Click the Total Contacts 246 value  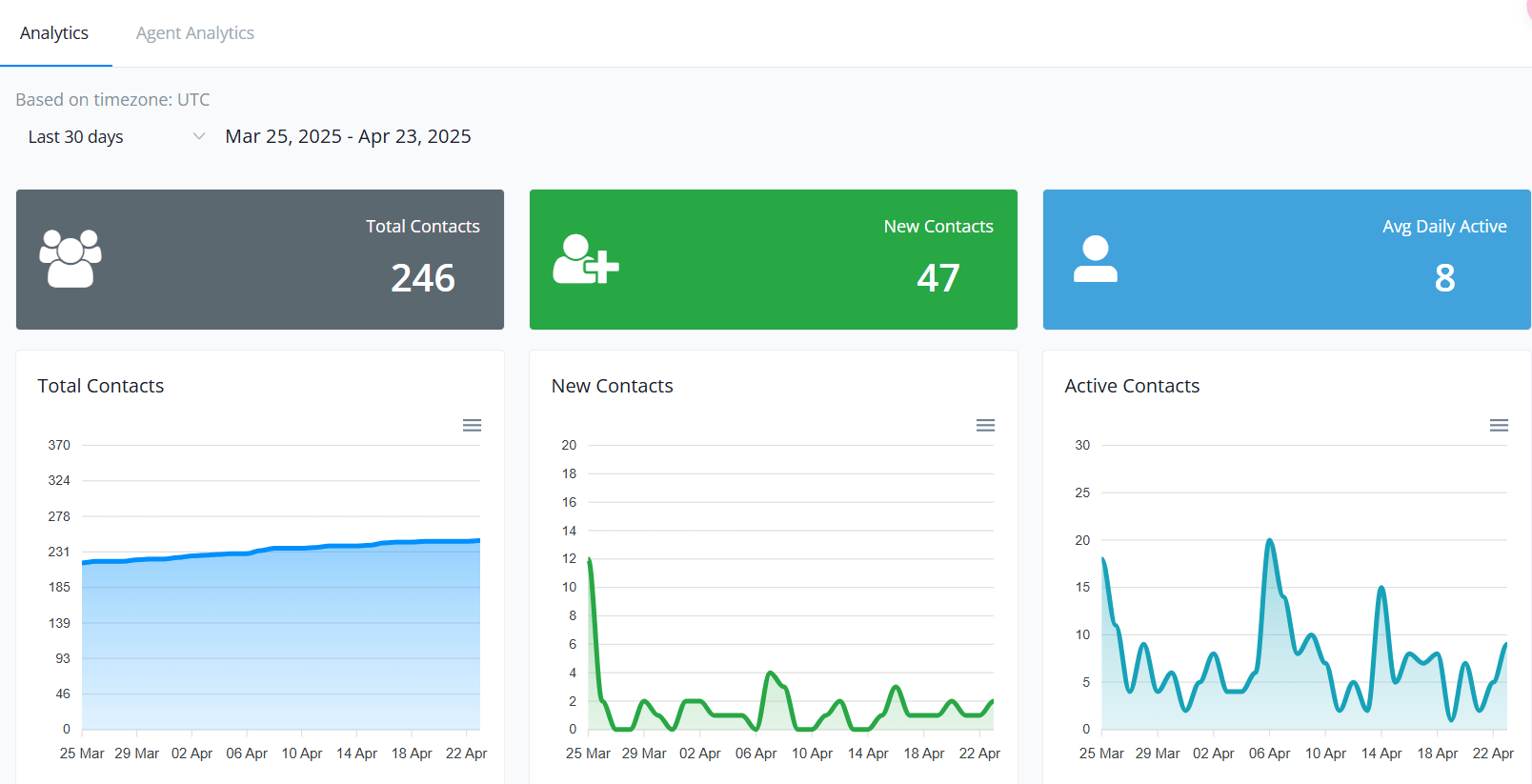pyautogui.click(x=423, y=278)
